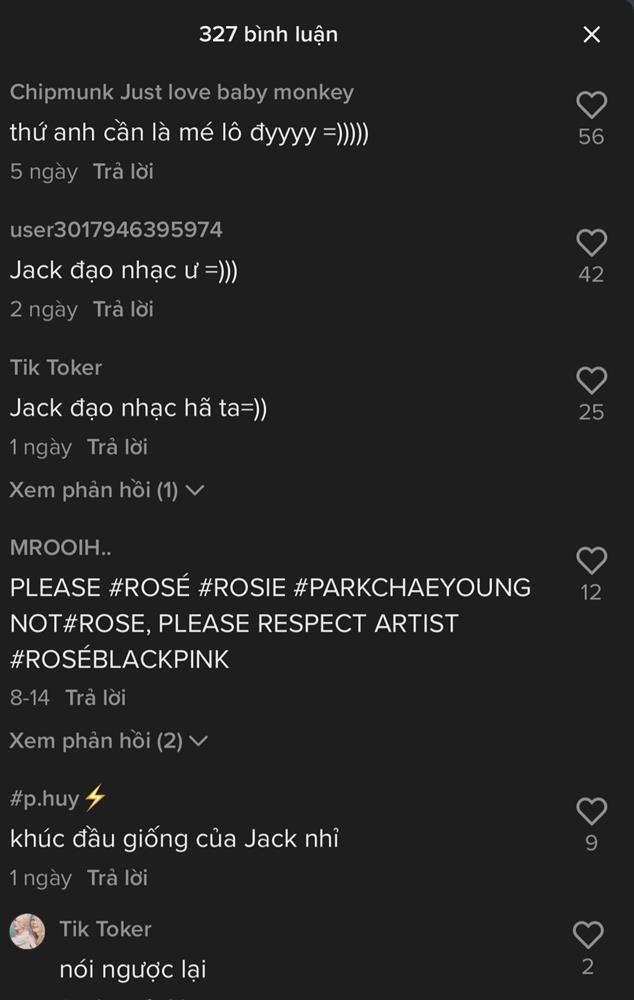Like Tik Toker's 'Jack đạo nhạc hã ta' comment
Screen dimensions: 634x1000
point(591,381)
